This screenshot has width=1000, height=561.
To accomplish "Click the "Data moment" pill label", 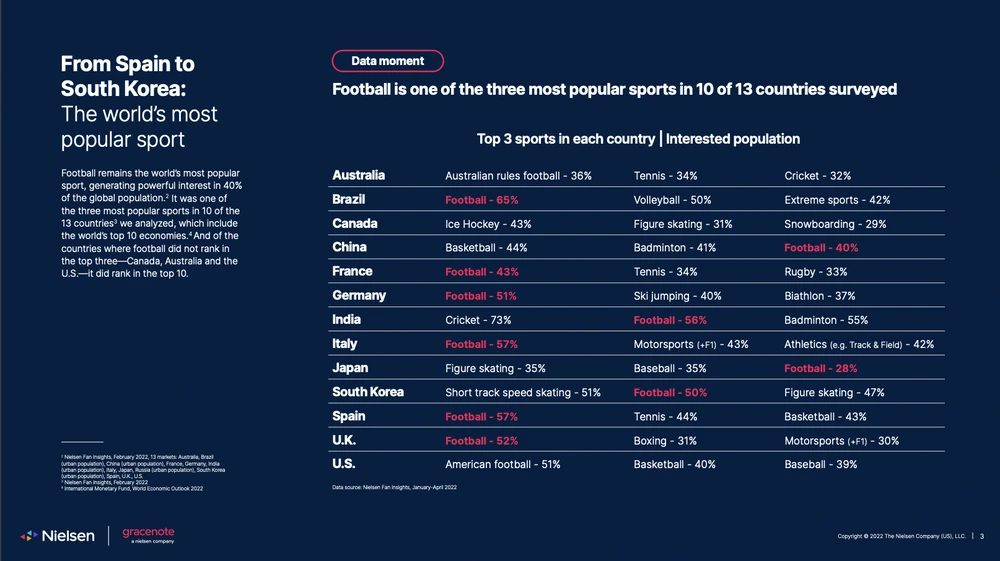I will [x=387, y=61].
